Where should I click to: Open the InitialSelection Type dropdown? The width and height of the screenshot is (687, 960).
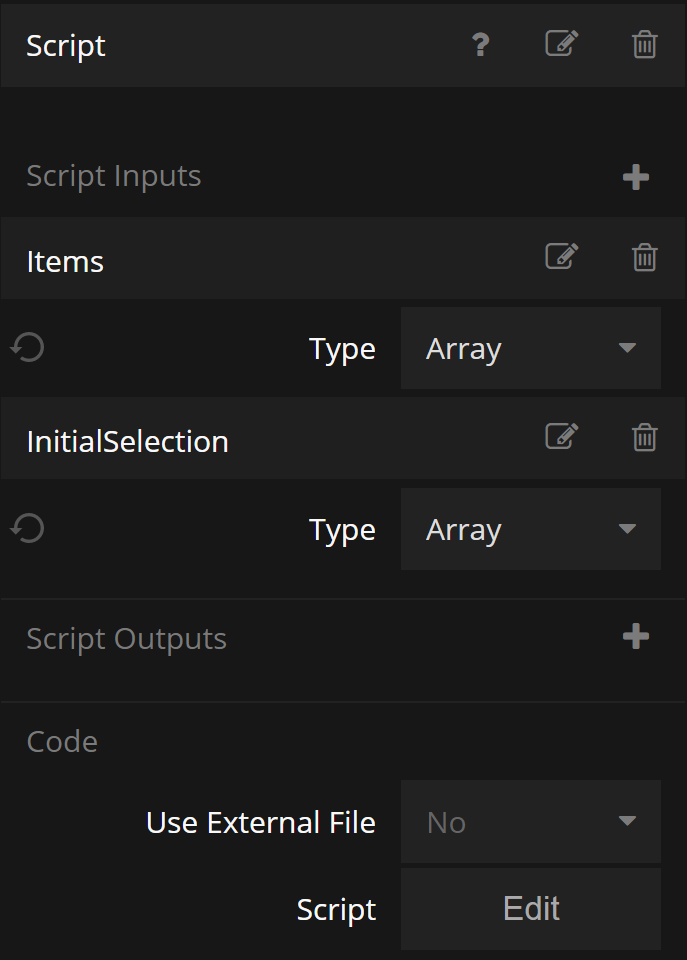530,529
